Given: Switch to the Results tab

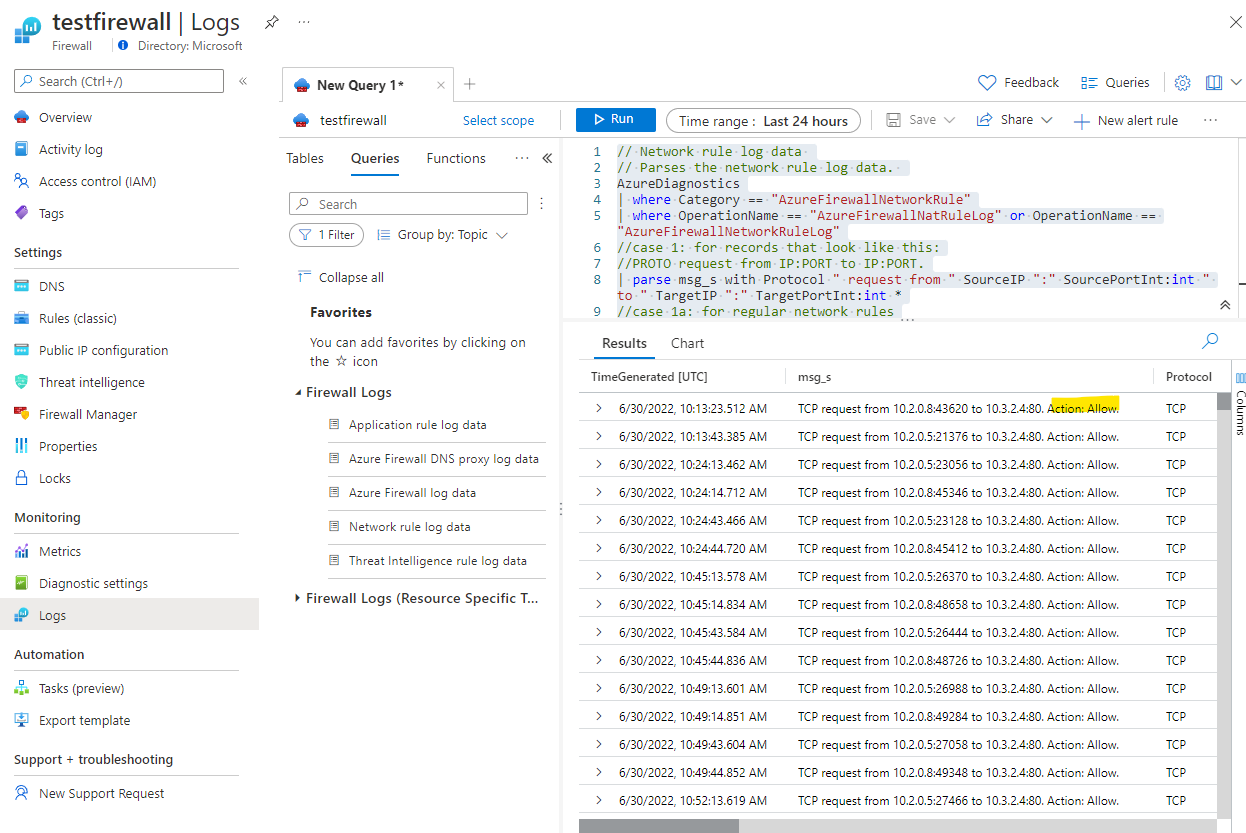Looking at the screenshot, I should click(x=625, y=343).
